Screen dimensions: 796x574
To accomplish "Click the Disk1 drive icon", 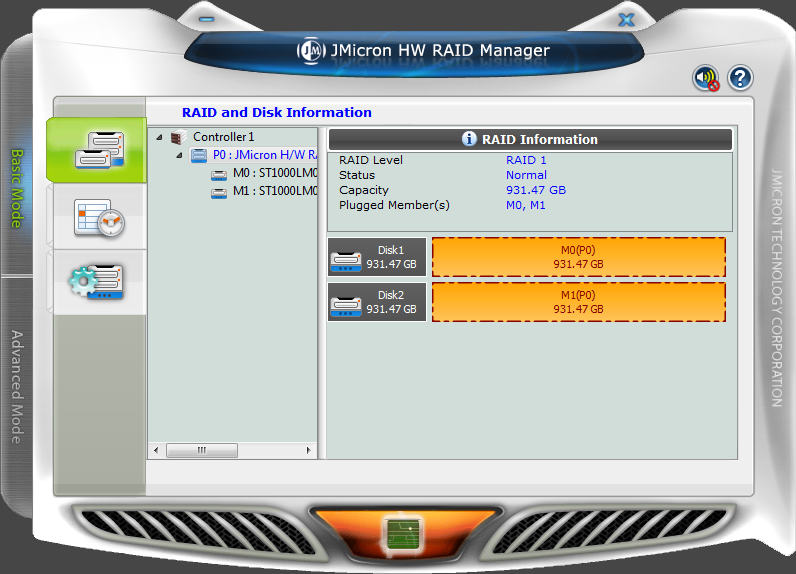I will pos(346,261).
